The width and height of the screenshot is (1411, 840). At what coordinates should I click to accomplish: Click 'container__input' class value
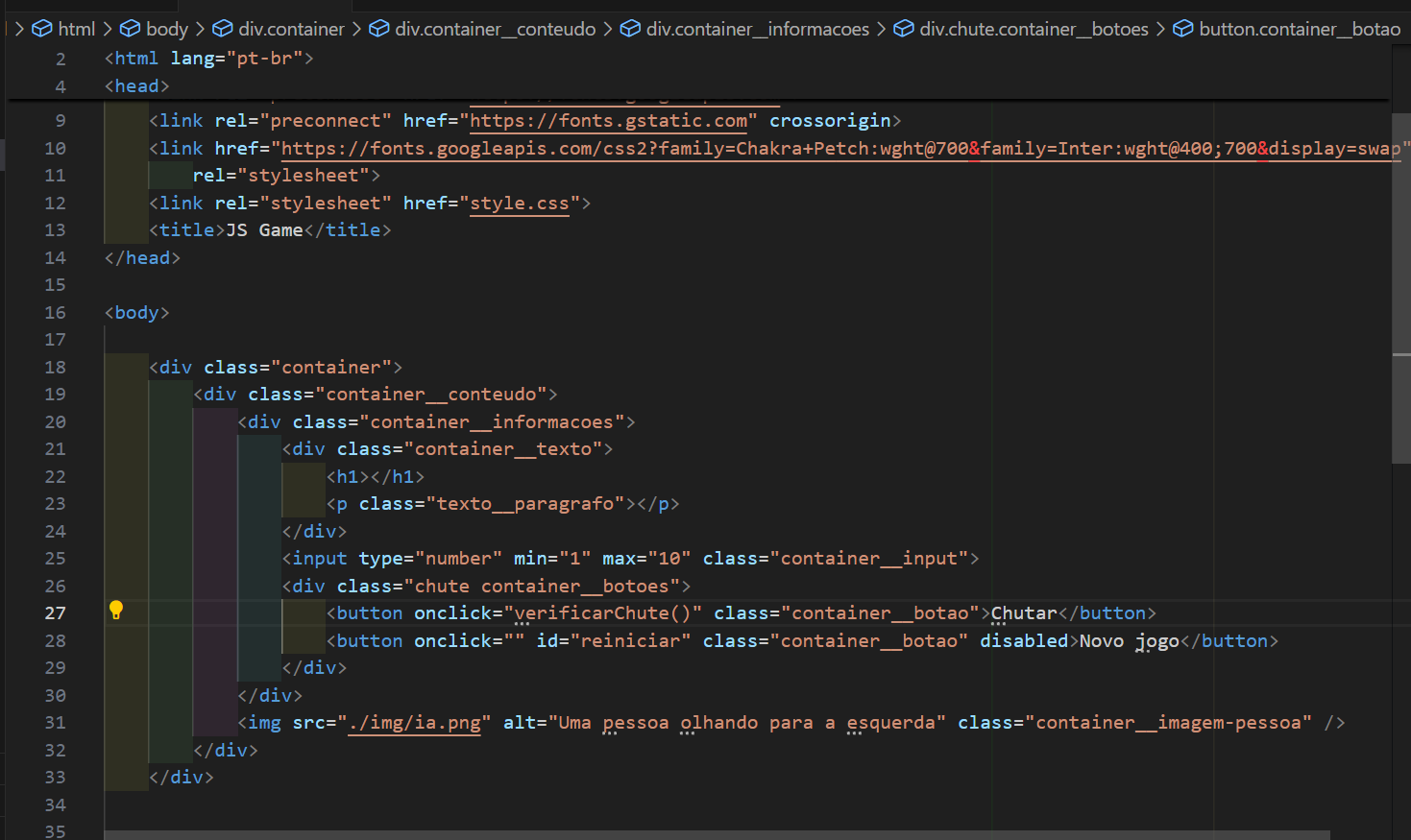[869, 559]
